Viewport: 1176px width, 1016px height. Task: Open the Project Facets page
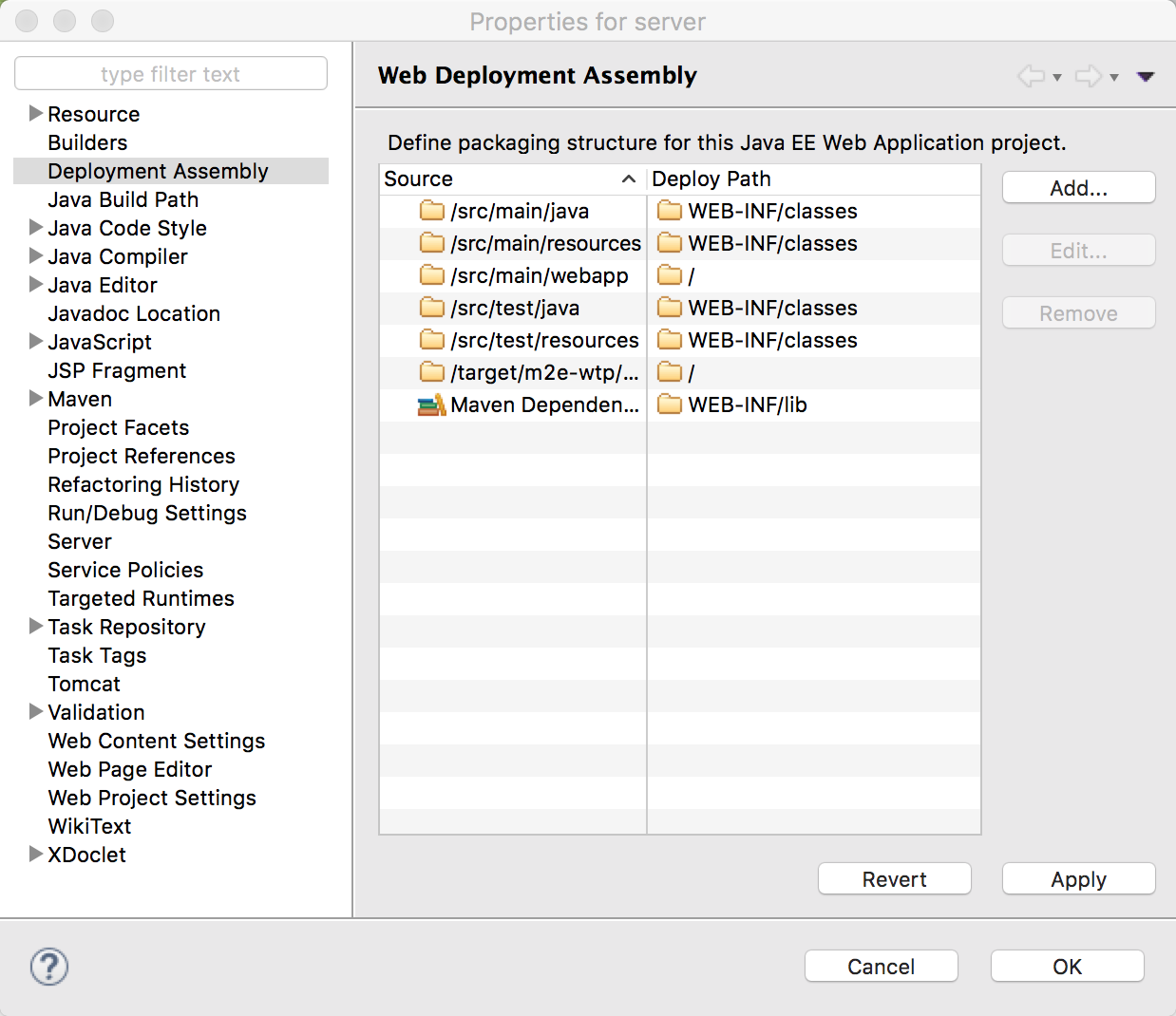[x=119, y=427]
